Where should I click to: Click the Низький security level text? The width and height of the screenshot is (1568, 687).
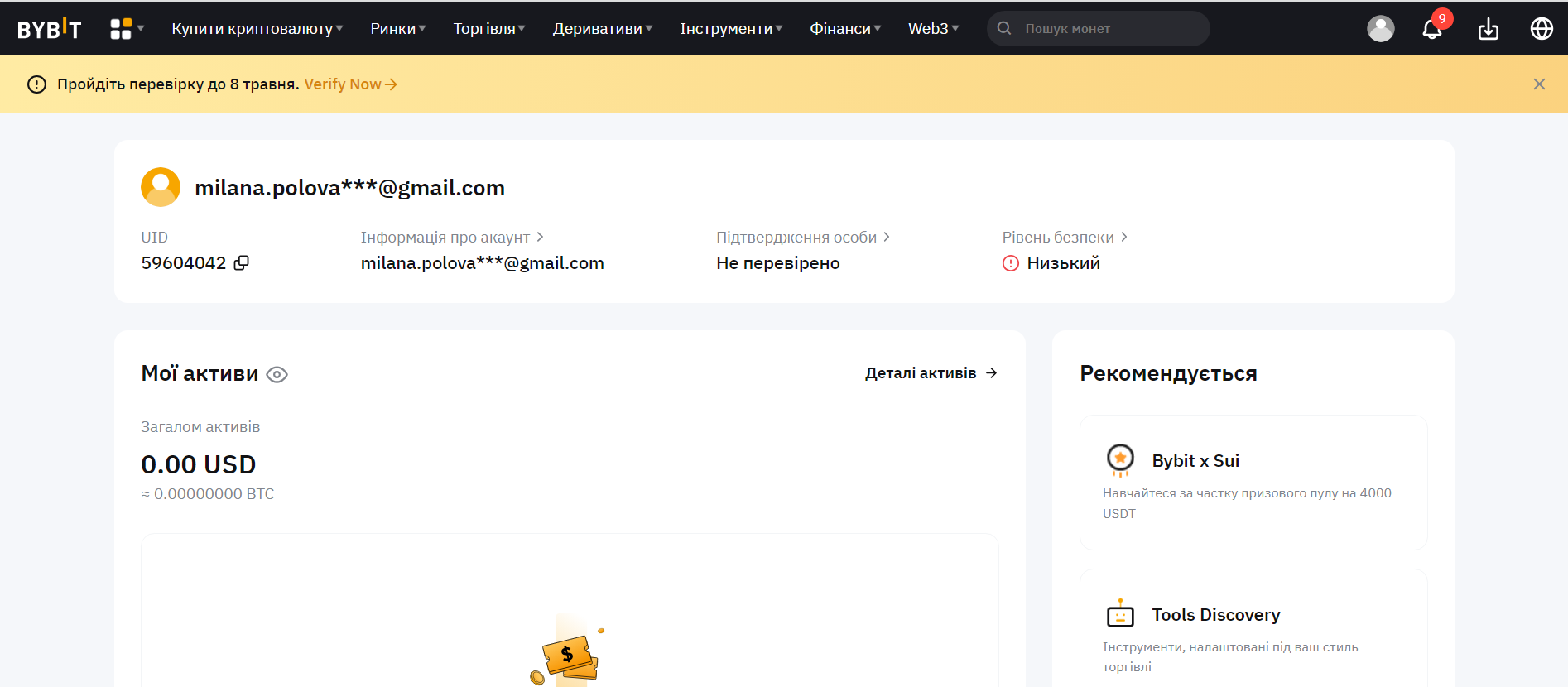click(x=1063, y=263)
